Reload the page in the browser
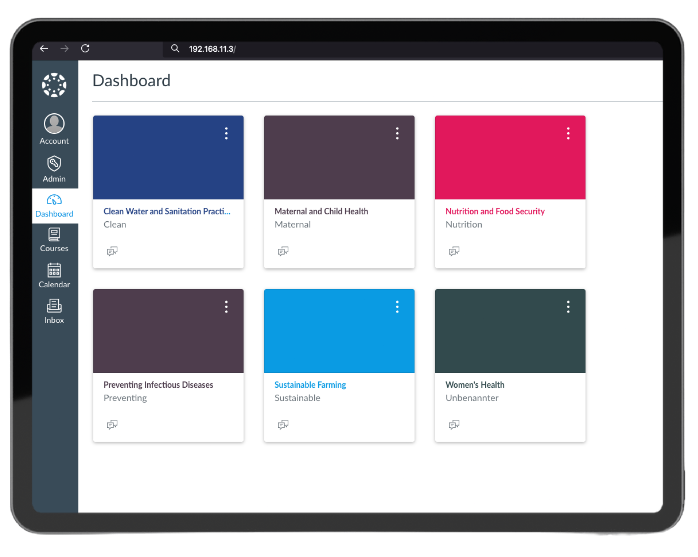The width and height of the screenshot is (698, 557). (x=85, y=48)
